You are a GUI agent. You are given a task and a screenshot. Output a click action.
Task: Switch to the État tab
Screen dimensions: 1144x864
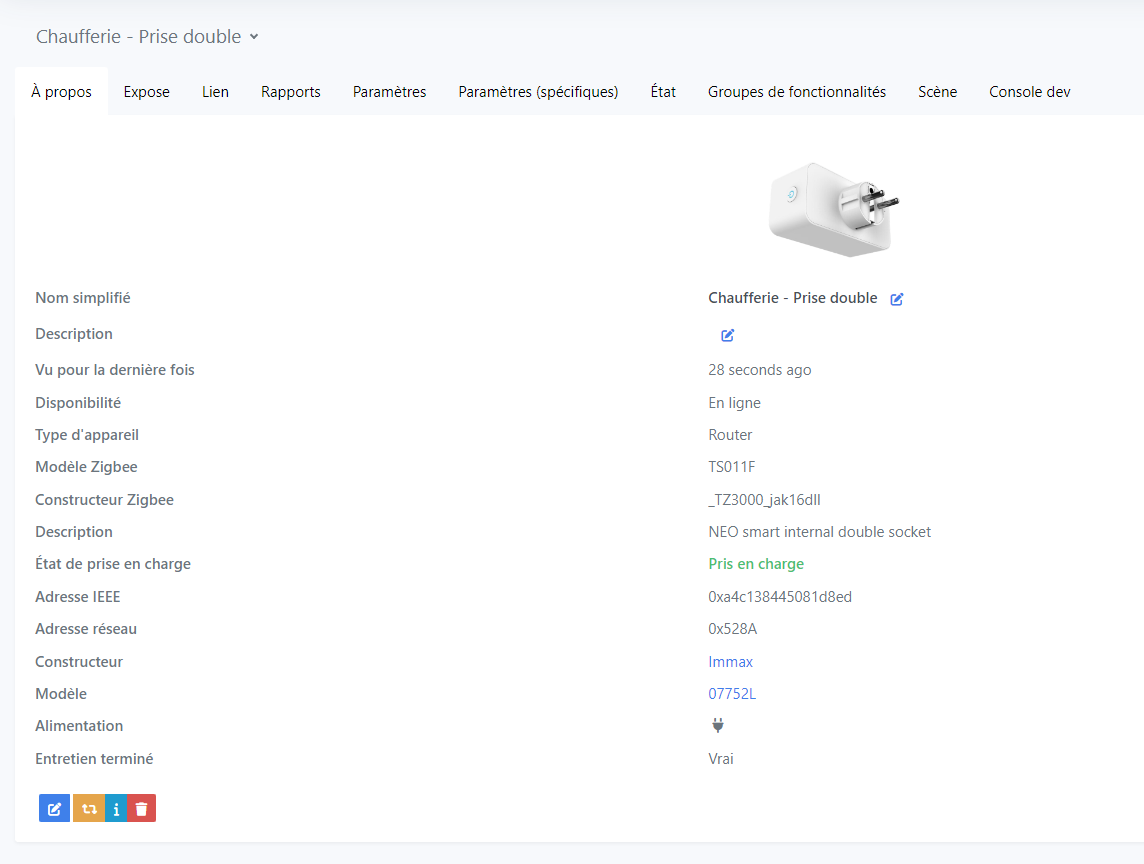(663, 92)
